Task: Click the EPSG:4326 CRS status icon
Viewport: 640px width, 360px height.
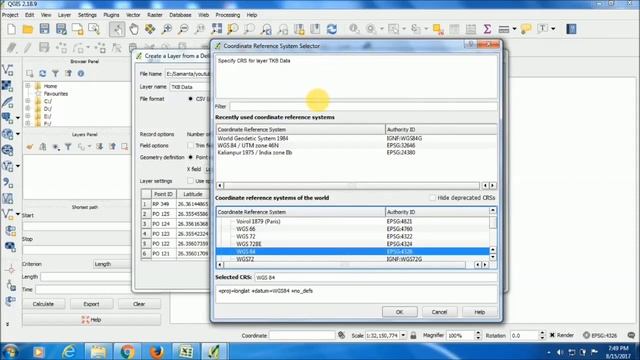Action: (600, 335)
